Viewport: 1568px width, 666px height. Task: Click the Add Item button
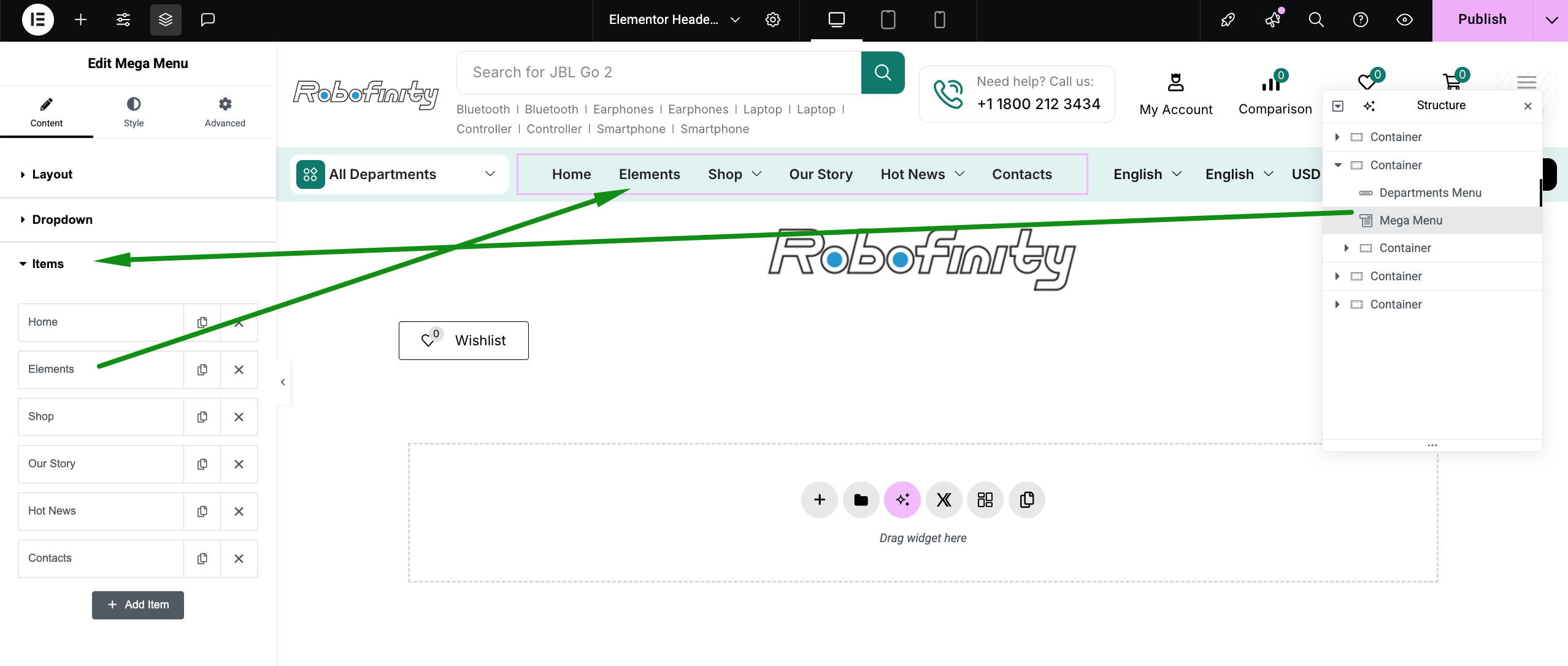(x=138, y=605)
